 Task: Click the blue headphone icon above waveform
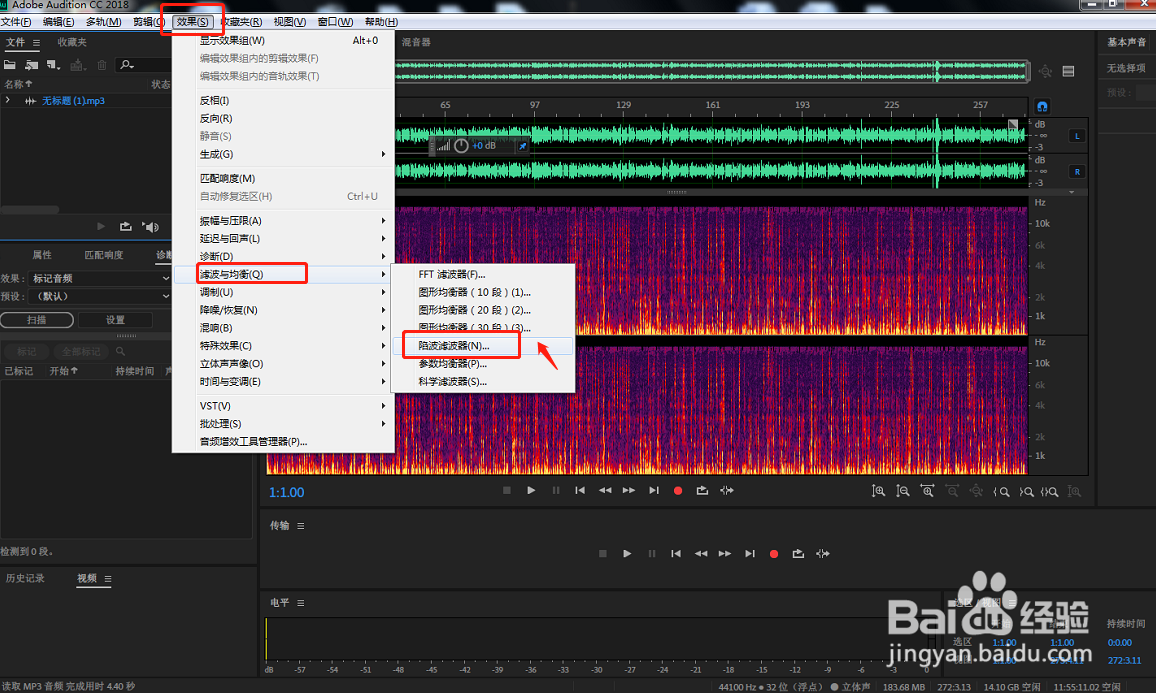[1042, 106]
